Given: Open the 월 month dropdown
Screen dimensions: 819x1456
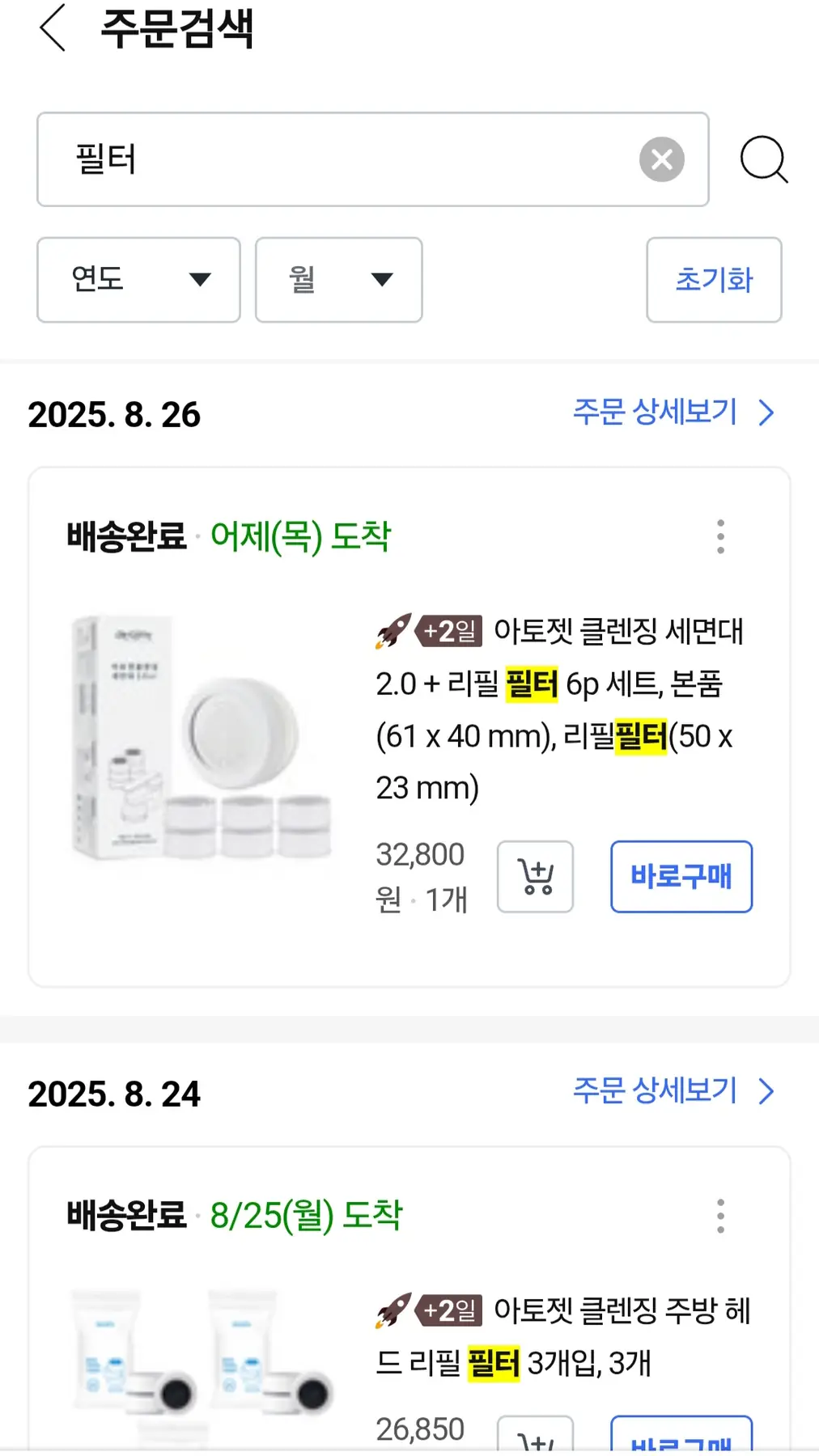Looking at the screenshot, I should (338, 280).
